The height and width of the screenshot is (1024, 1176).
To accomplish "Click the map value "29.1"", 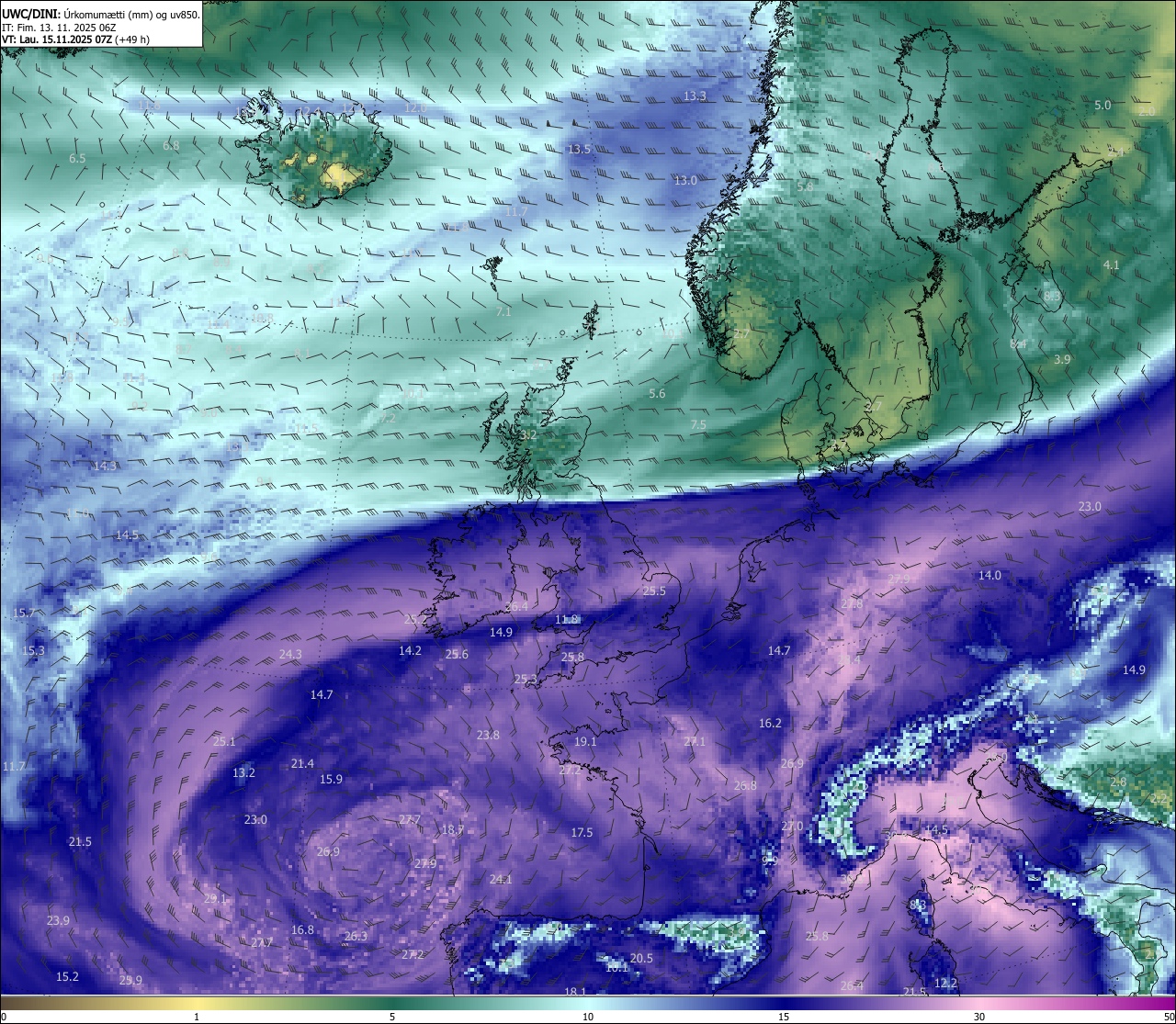I will [215, 899].
